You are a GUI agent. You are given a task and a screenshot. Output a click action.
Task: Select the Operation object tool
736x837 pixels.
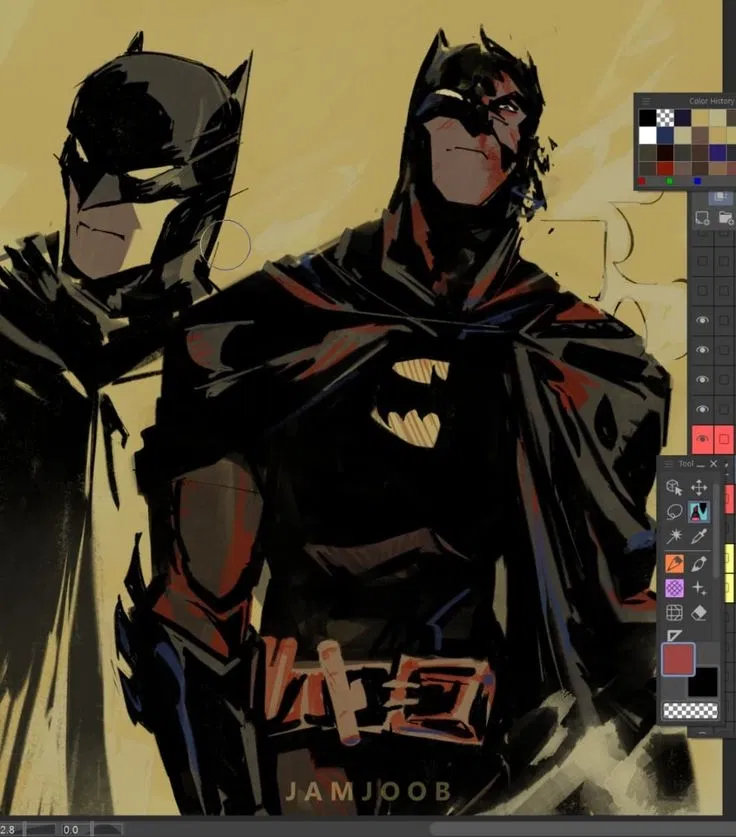(x=674, y=487)
